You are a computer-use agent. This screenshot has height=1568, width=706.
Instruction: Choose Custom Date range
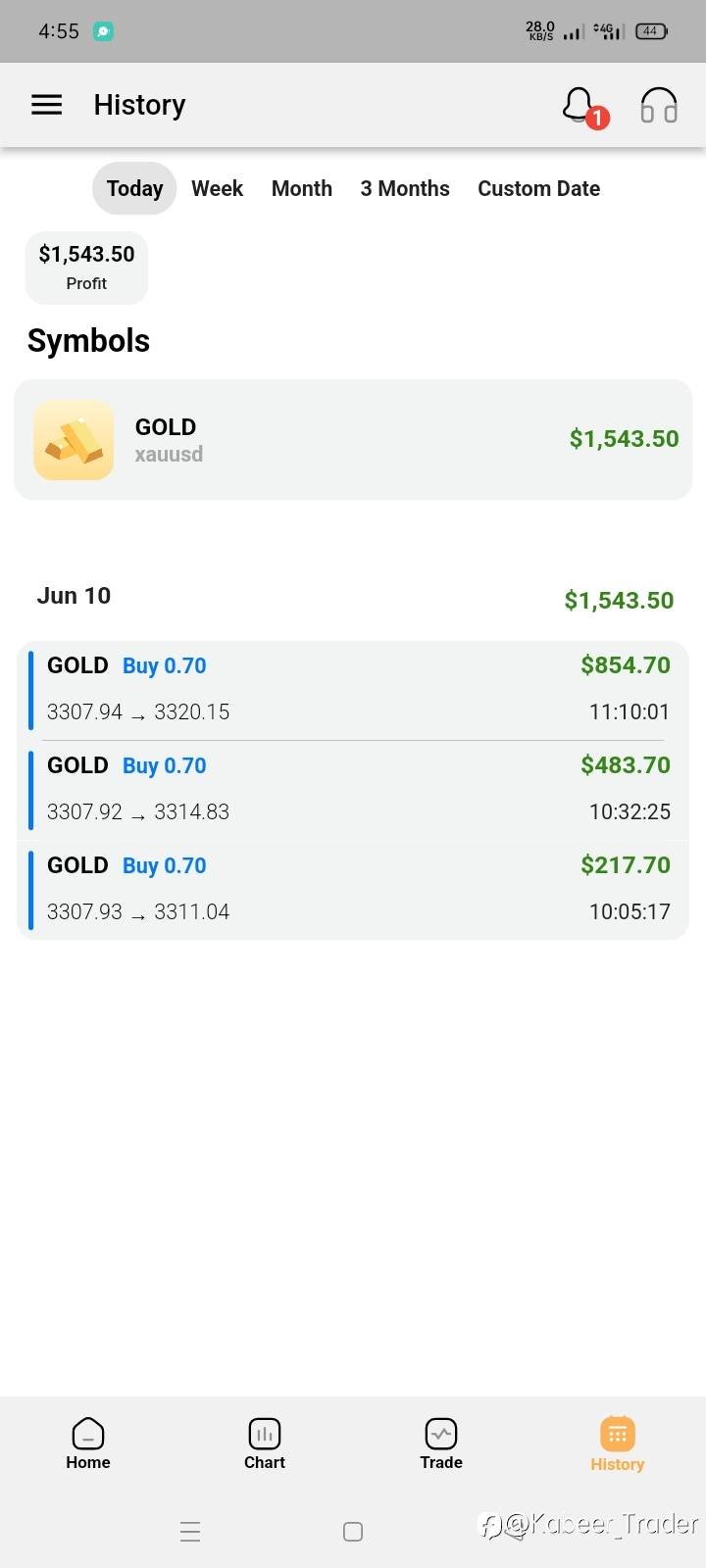pyautogui.click(x=538, y=188)
